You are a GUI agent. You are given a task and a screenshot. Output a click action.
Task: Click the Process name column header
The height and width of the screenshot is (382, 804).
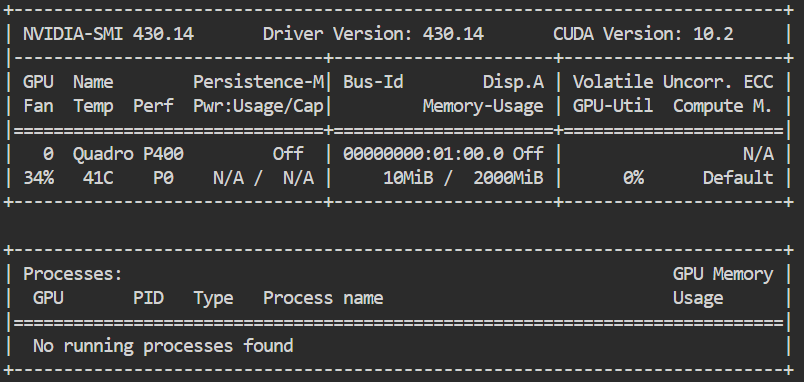[323, 298]
